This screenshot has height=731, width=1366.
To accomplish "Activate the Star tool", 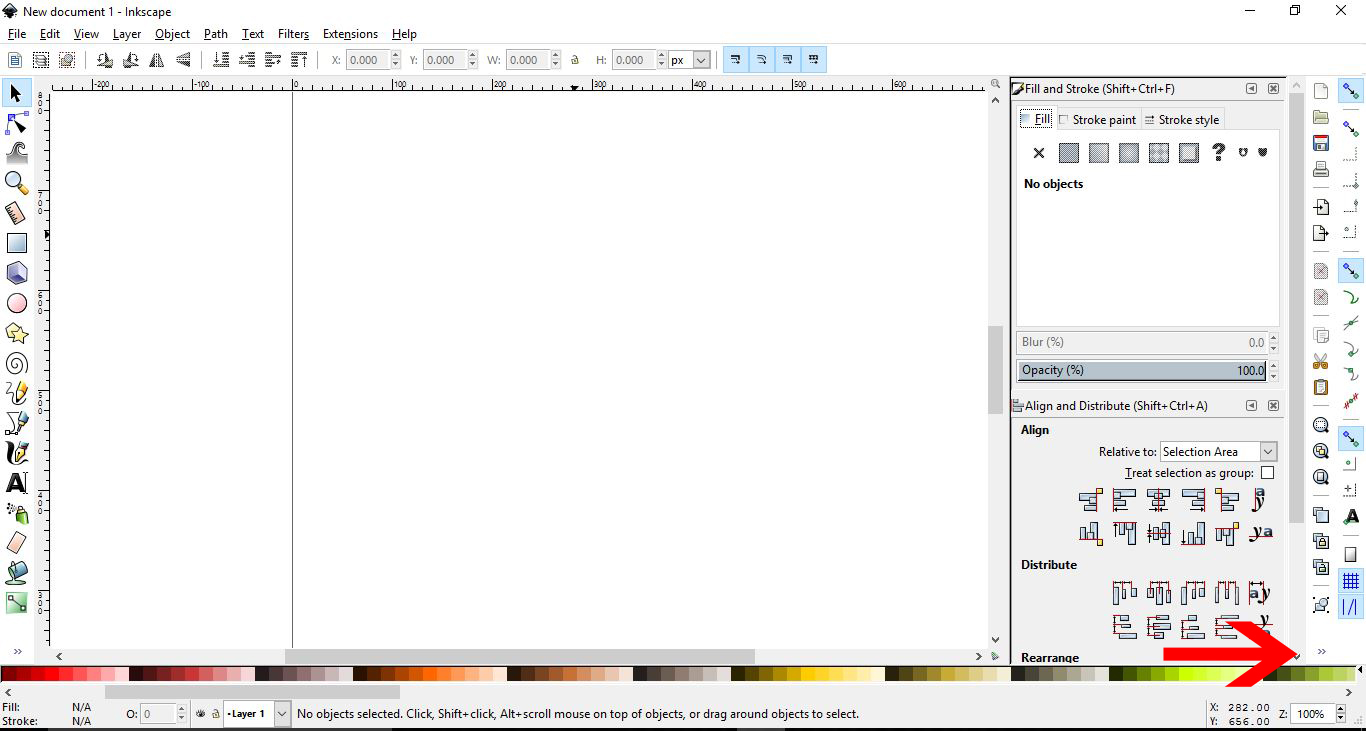I will [x=15, y=332].
